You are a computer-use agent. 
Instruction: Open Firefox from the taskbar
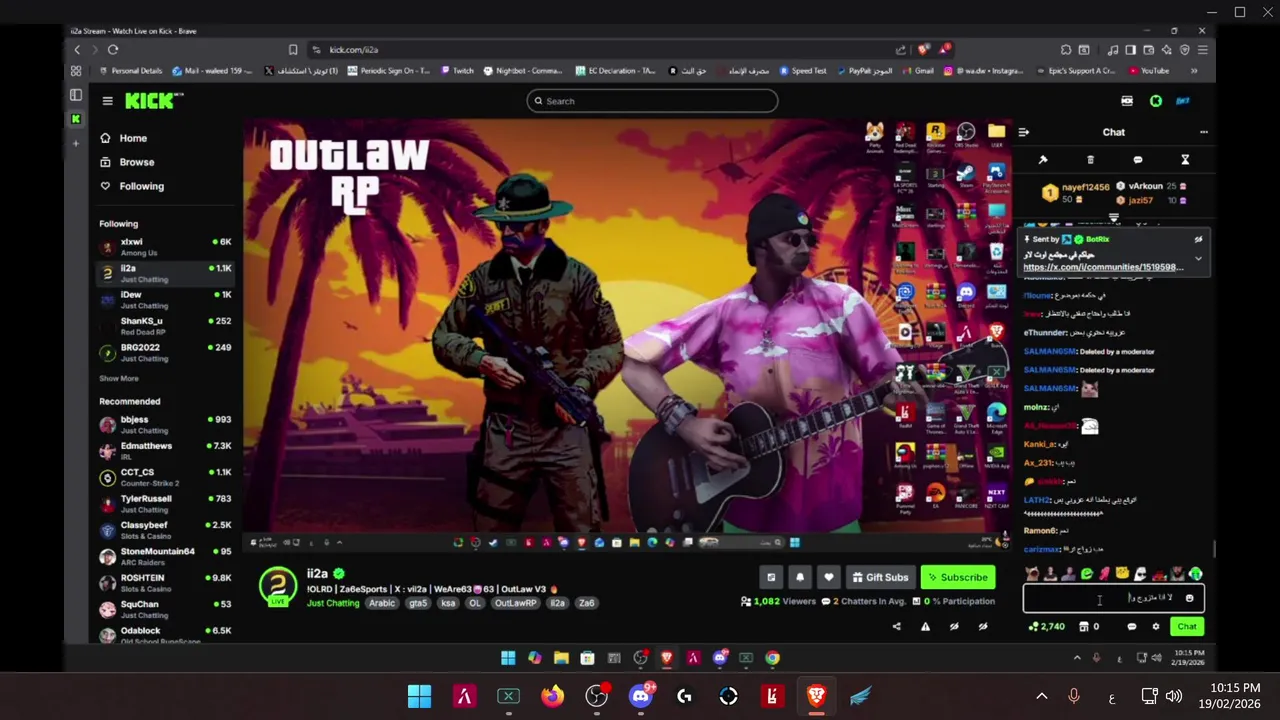click(x=552, y=696)
